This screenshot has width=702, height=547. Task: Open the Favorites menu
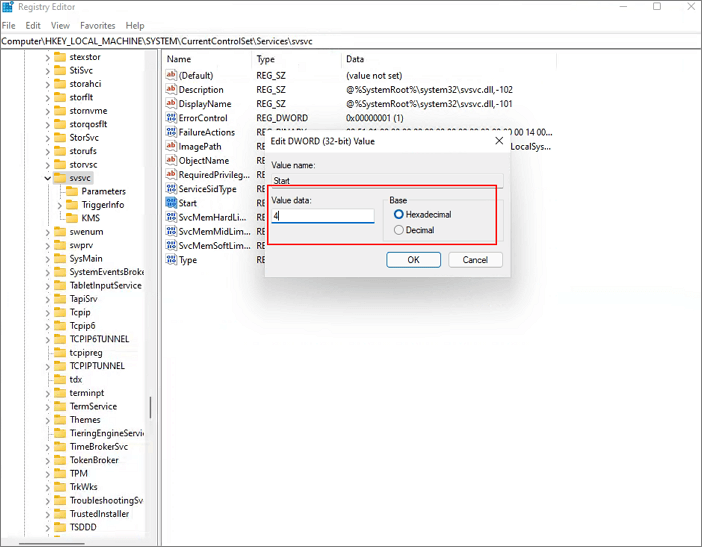(98, 26)
